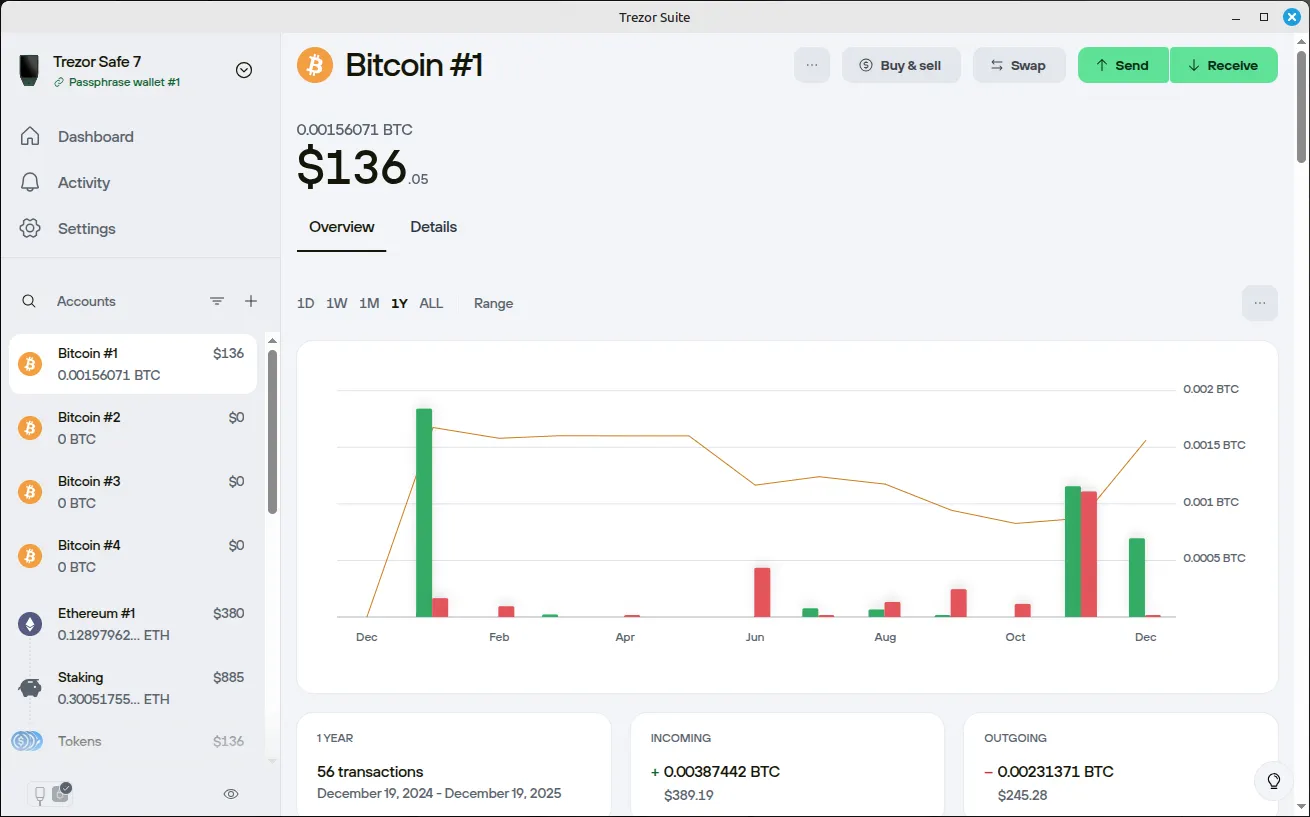Click the assistant lightbulb button
The width and height of the screenshot is (1310, 817).
(1273, 781)
